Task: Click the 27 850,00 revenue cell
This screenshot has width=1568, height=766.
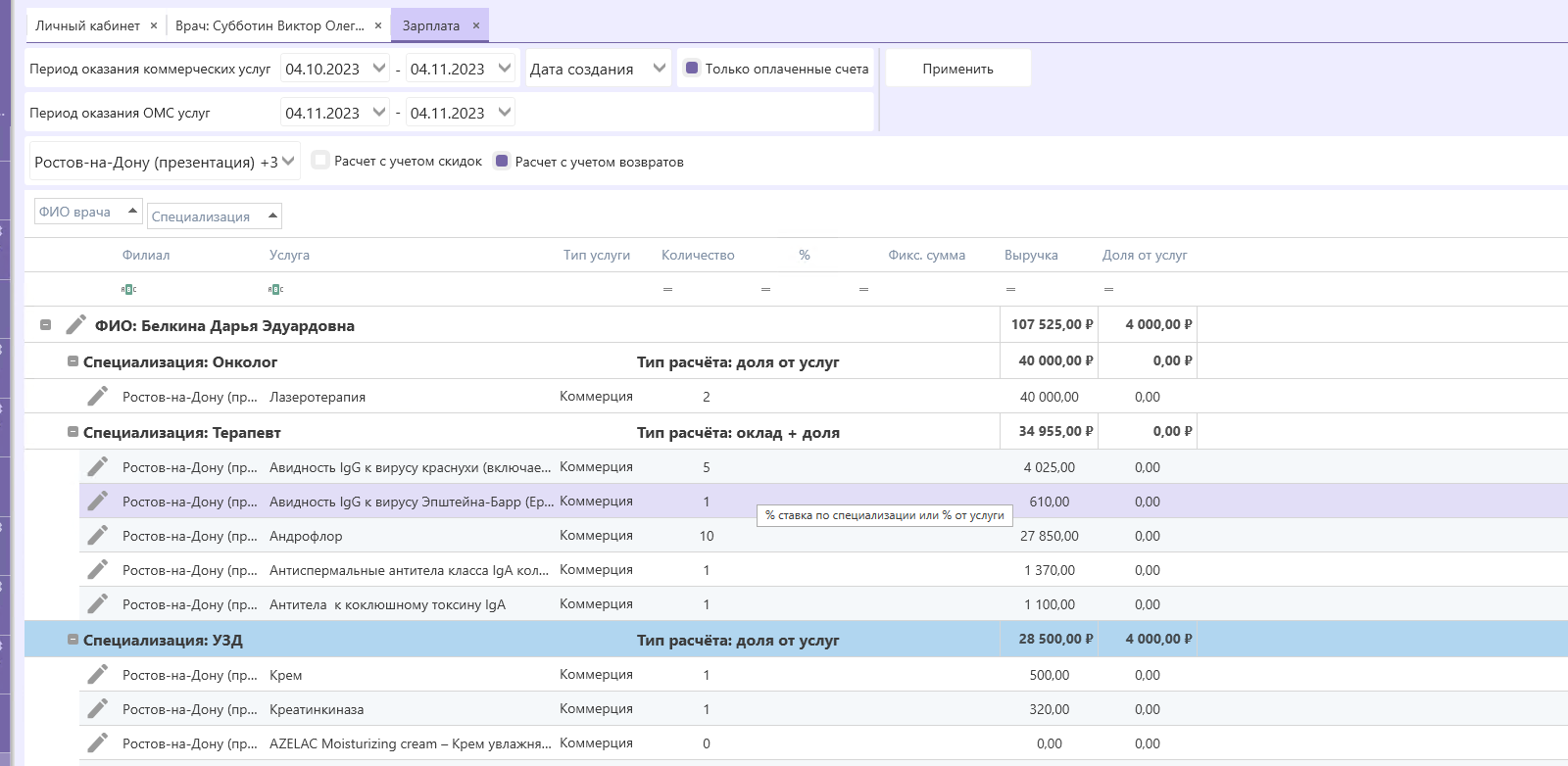Action: tap(1049, 536)
